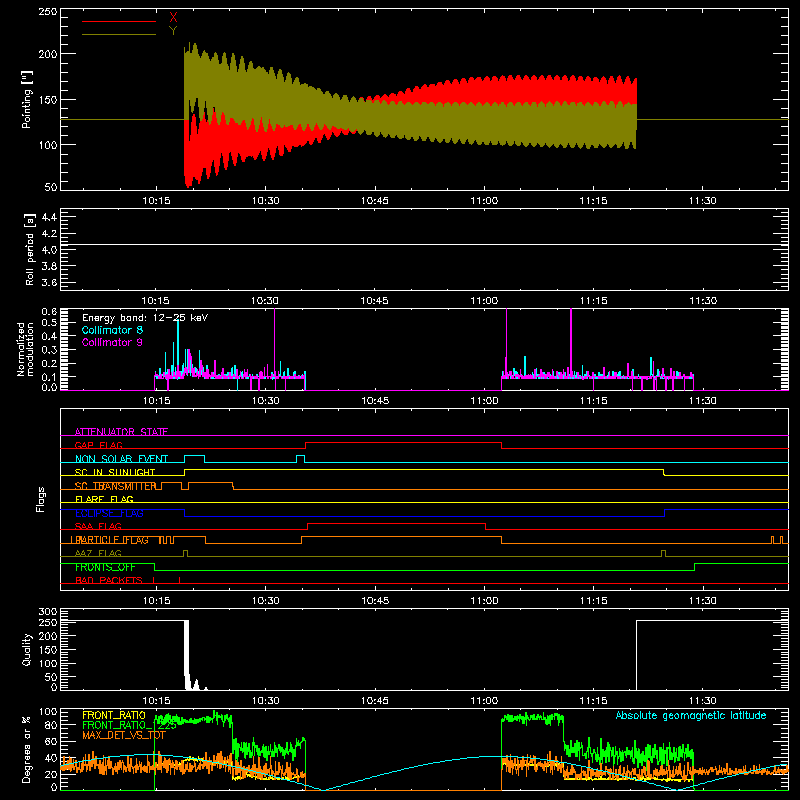The image size is (800, 800).
Task: Click the olive Y legend line
Action: click(119, 34)
